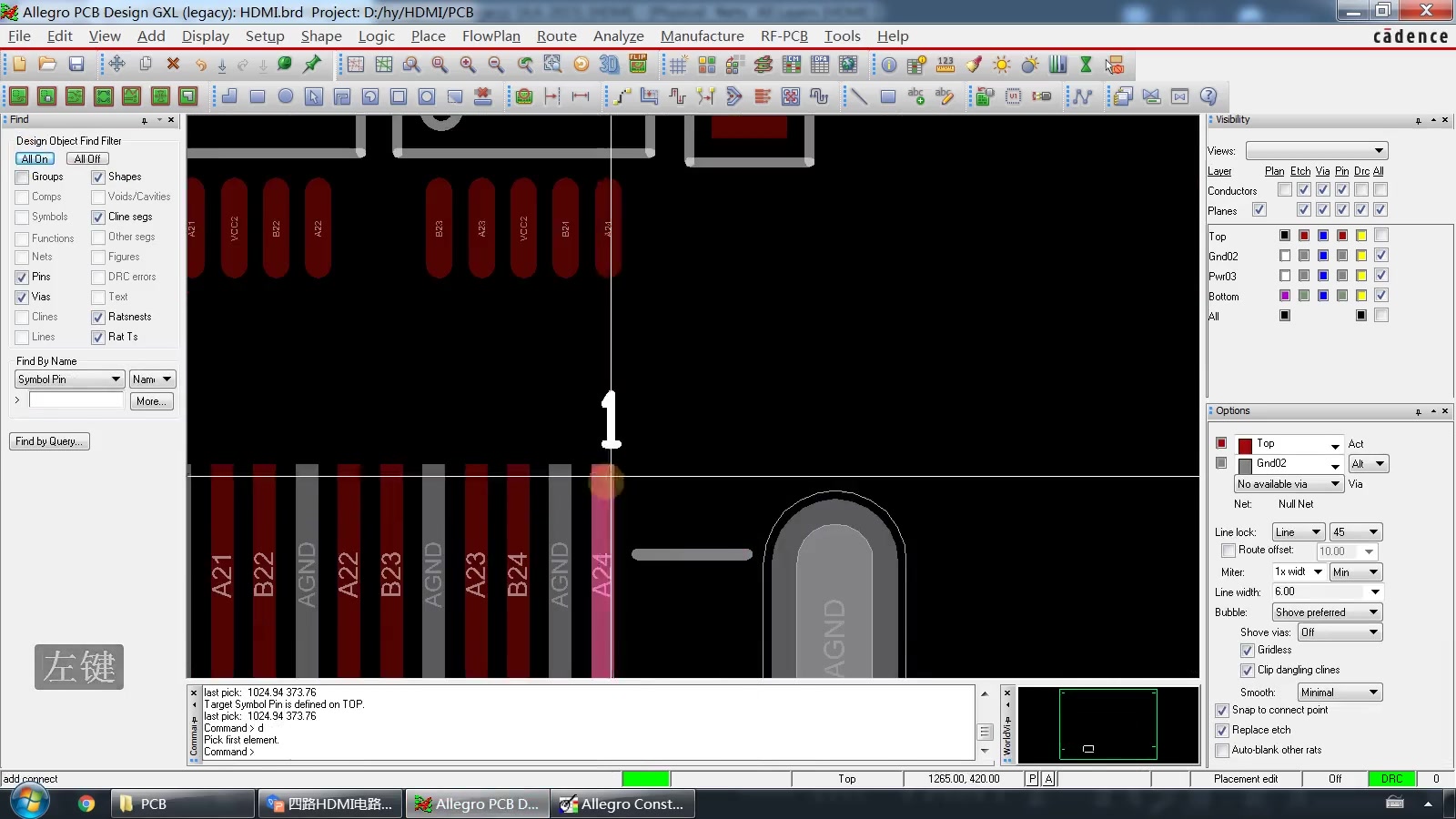The image size is (1456, 819).
Task: Open the Manufacture menu
Action: tap(703, 36)
